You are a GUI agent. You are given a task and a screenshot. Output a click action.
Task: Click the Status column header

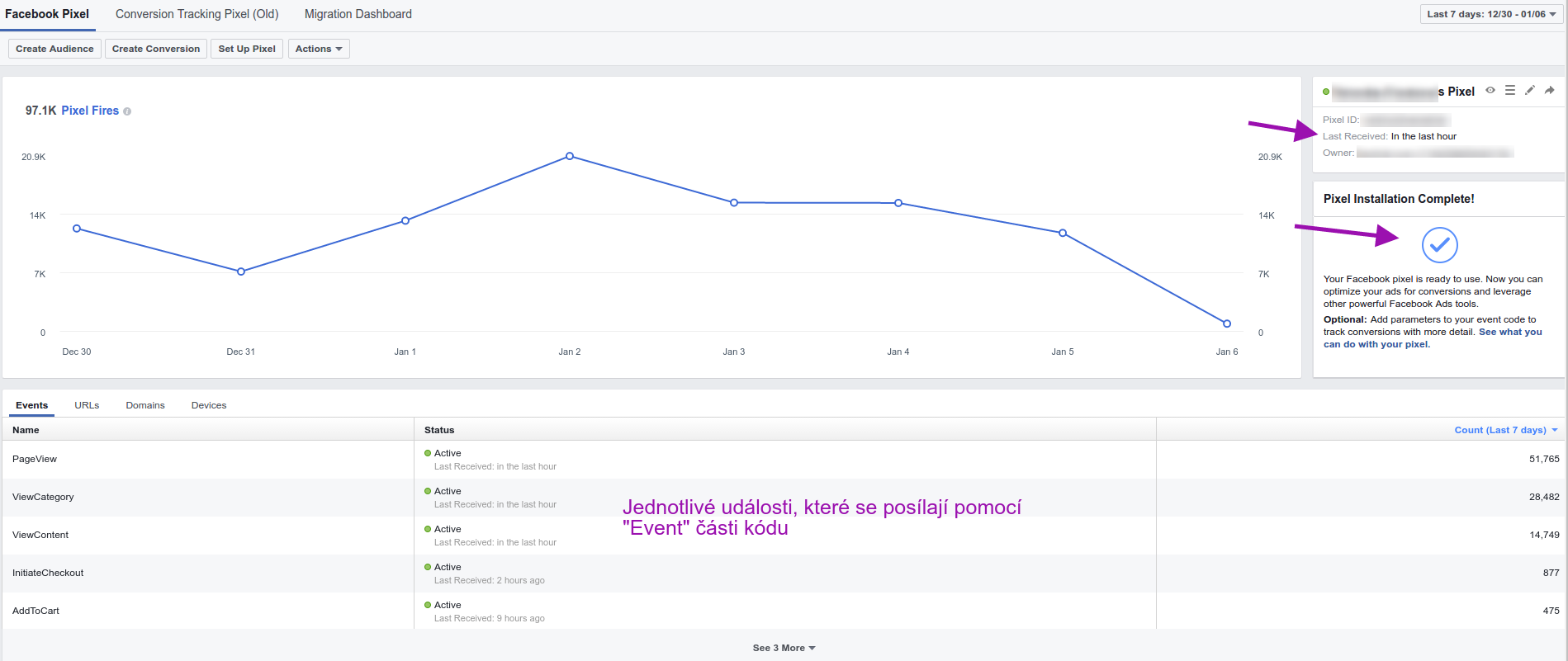[x=439, y=430]
